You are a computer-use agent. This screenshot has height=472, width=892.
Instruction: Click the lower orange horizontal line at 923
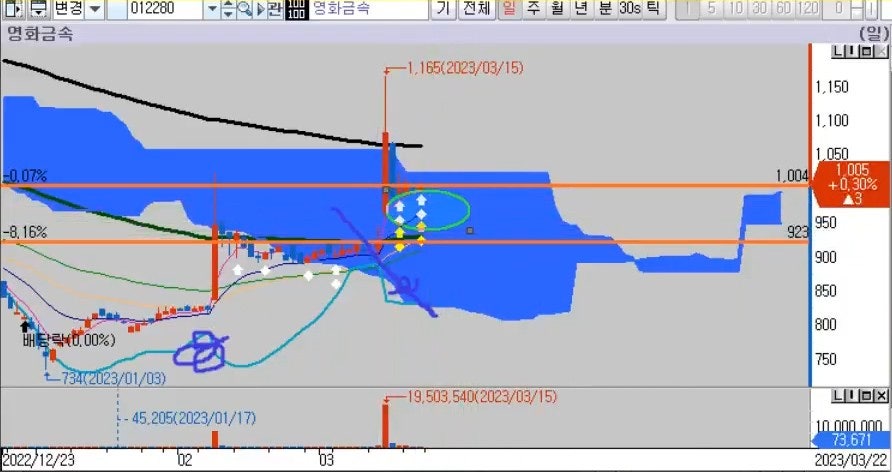tap(404, 242)
